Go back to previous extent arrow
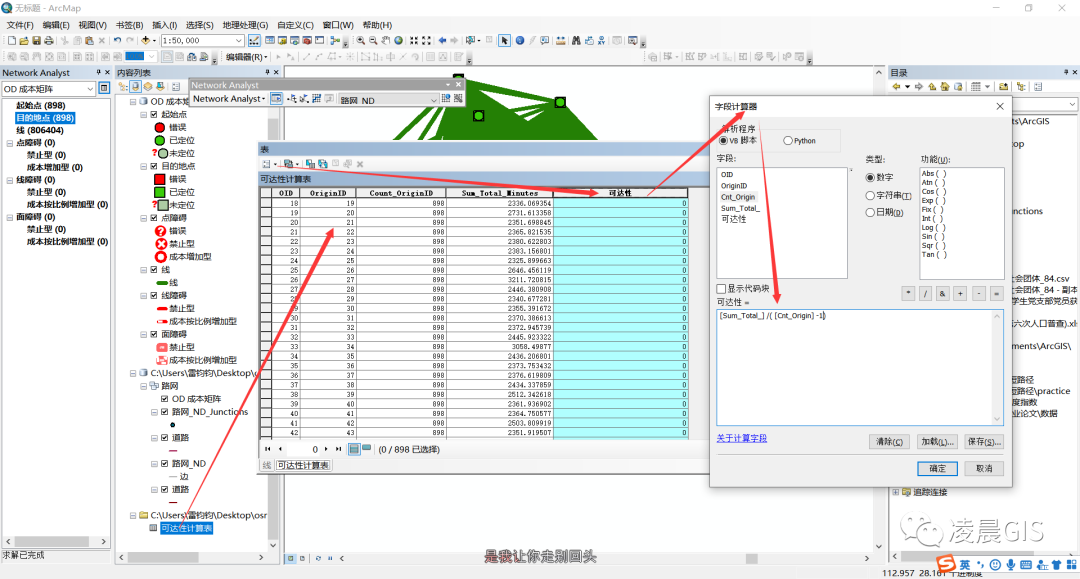The height and width of the screenshot is (579, 1080). coord(442,41)
